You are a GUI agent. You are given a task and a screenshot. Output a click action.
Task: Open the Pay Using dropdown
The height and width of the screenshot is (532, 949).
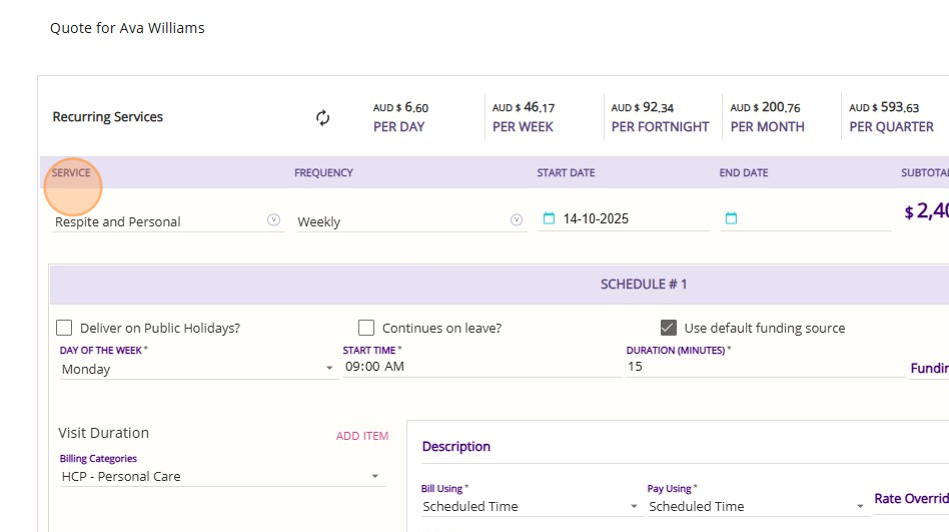pyautogui.click(x=860, y=507)
